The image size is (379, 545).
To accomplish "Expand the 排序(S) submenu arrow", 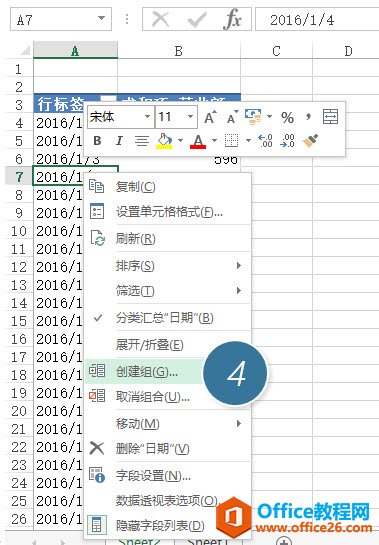I will (239, 266).
